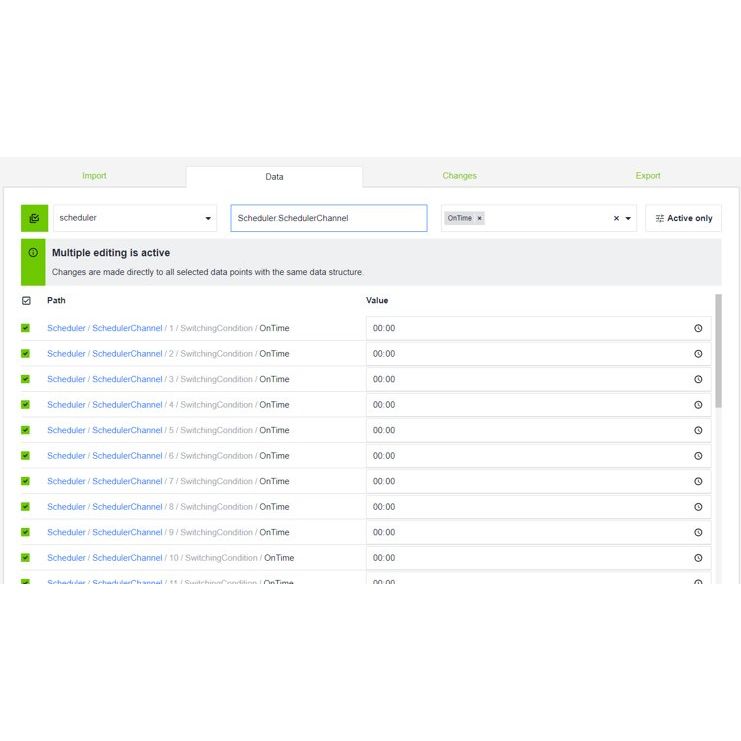
Task: Open time picker for channel 1 OnTime
Action: [x=698, y=328]
